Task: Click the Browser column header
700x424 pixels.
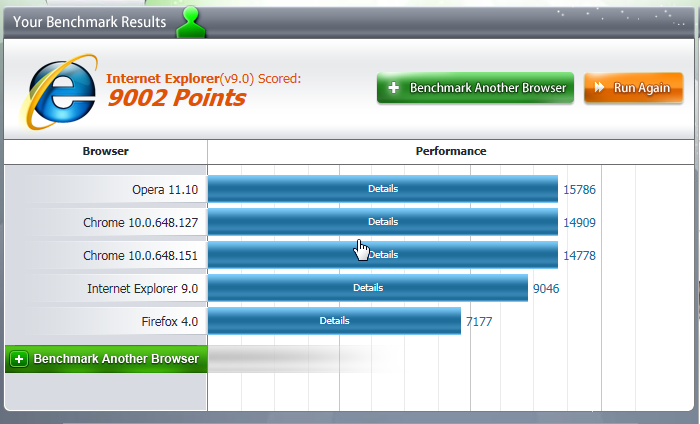Action: 105,151
